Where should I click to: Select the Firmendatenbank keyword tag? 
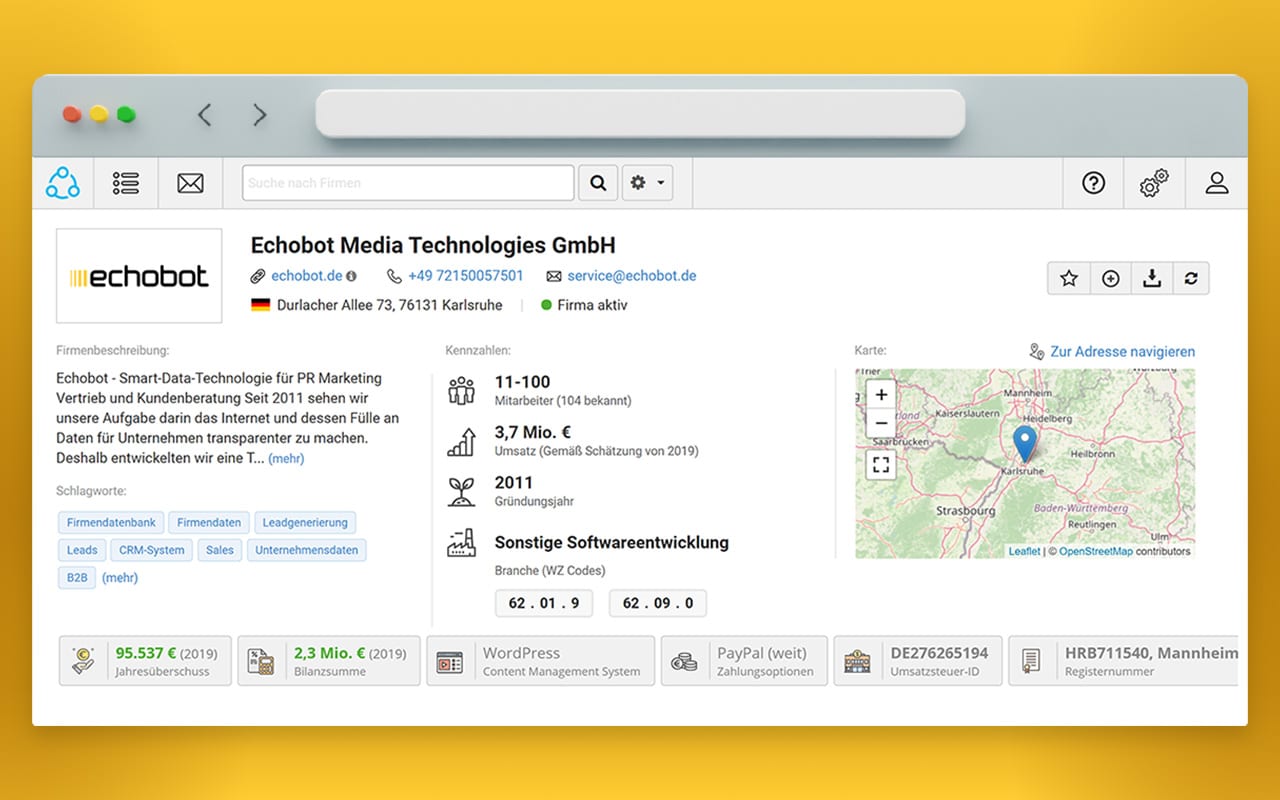pos(111,523)
